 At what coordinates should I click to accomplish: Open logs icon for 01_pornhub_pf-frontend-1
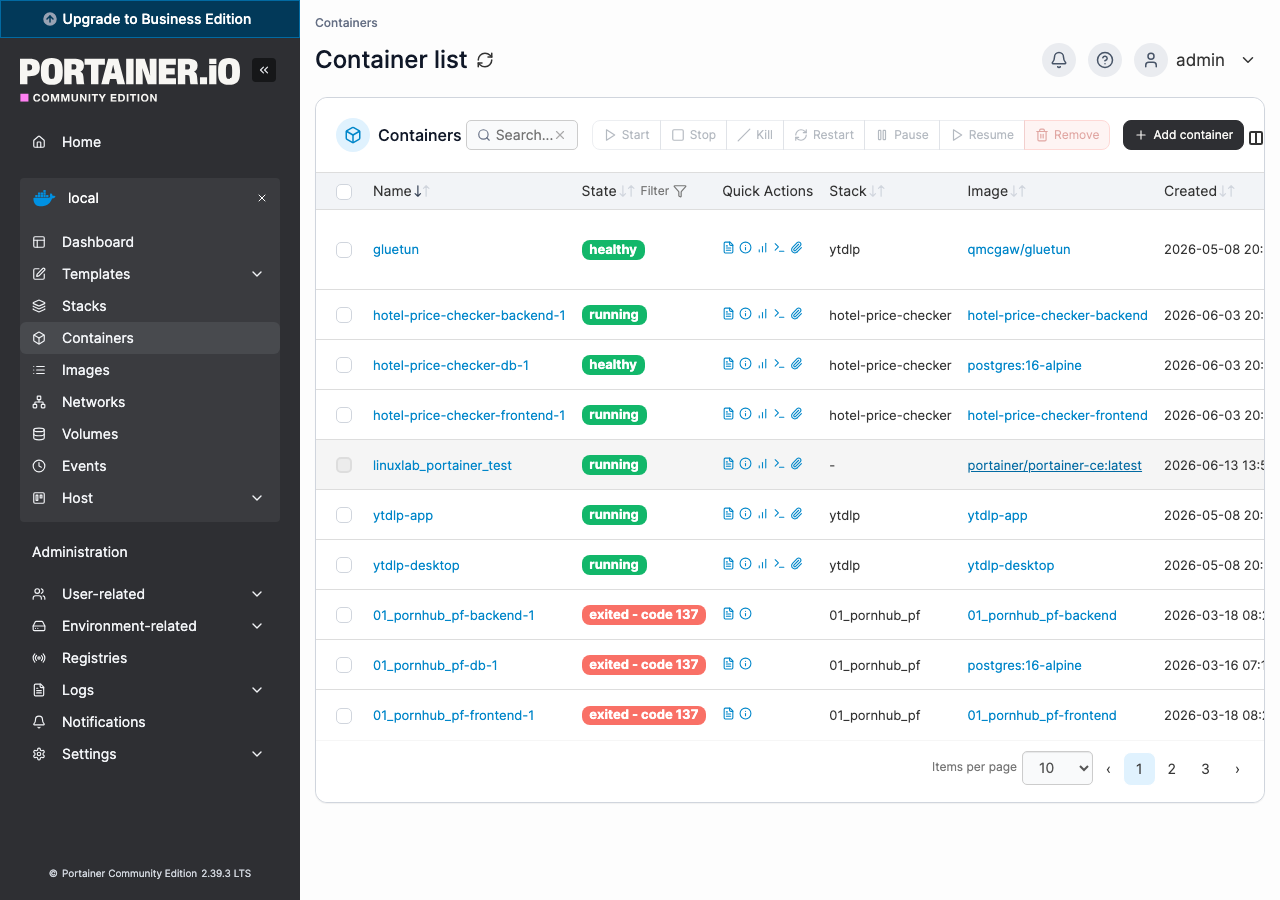click(728, 714)
